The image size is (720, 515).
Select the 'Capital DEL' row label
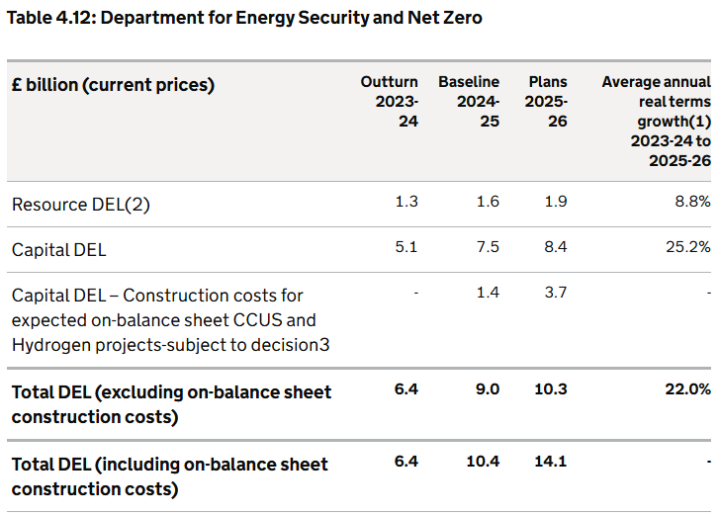click(59, 250)
